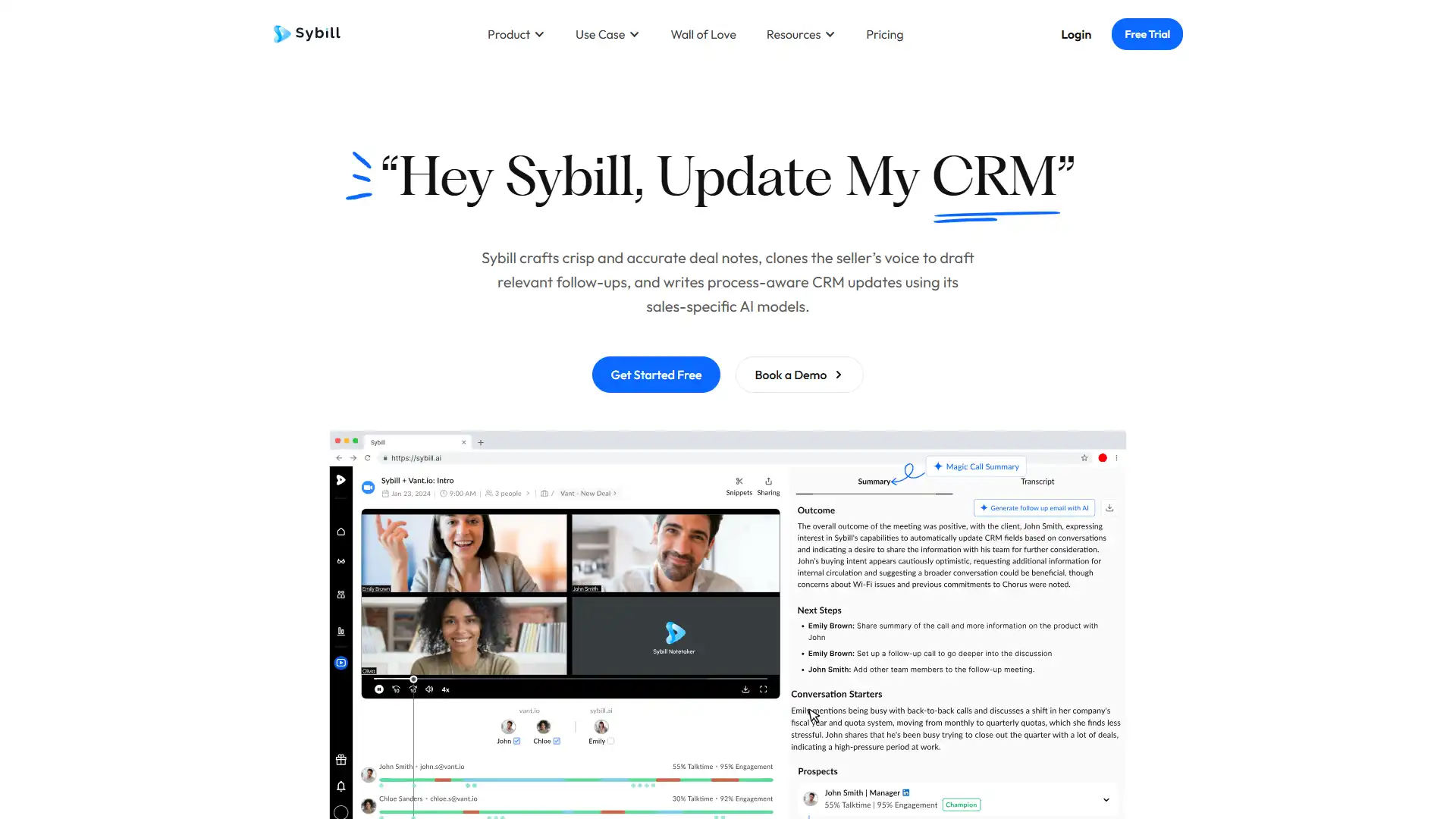Click Generate follow up email with AI
1456x819 pixels.
click(x=1036, y=507)
